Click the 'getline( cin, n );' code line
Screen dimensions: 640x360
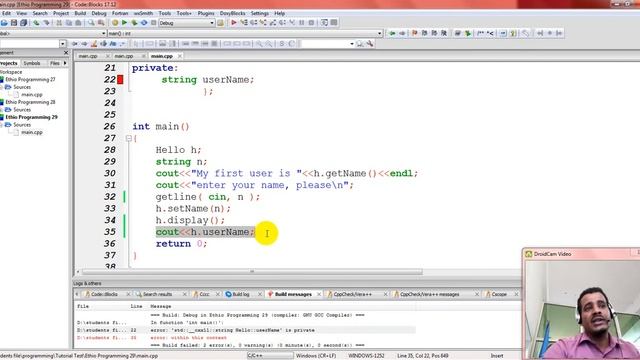tap(207, 197)
